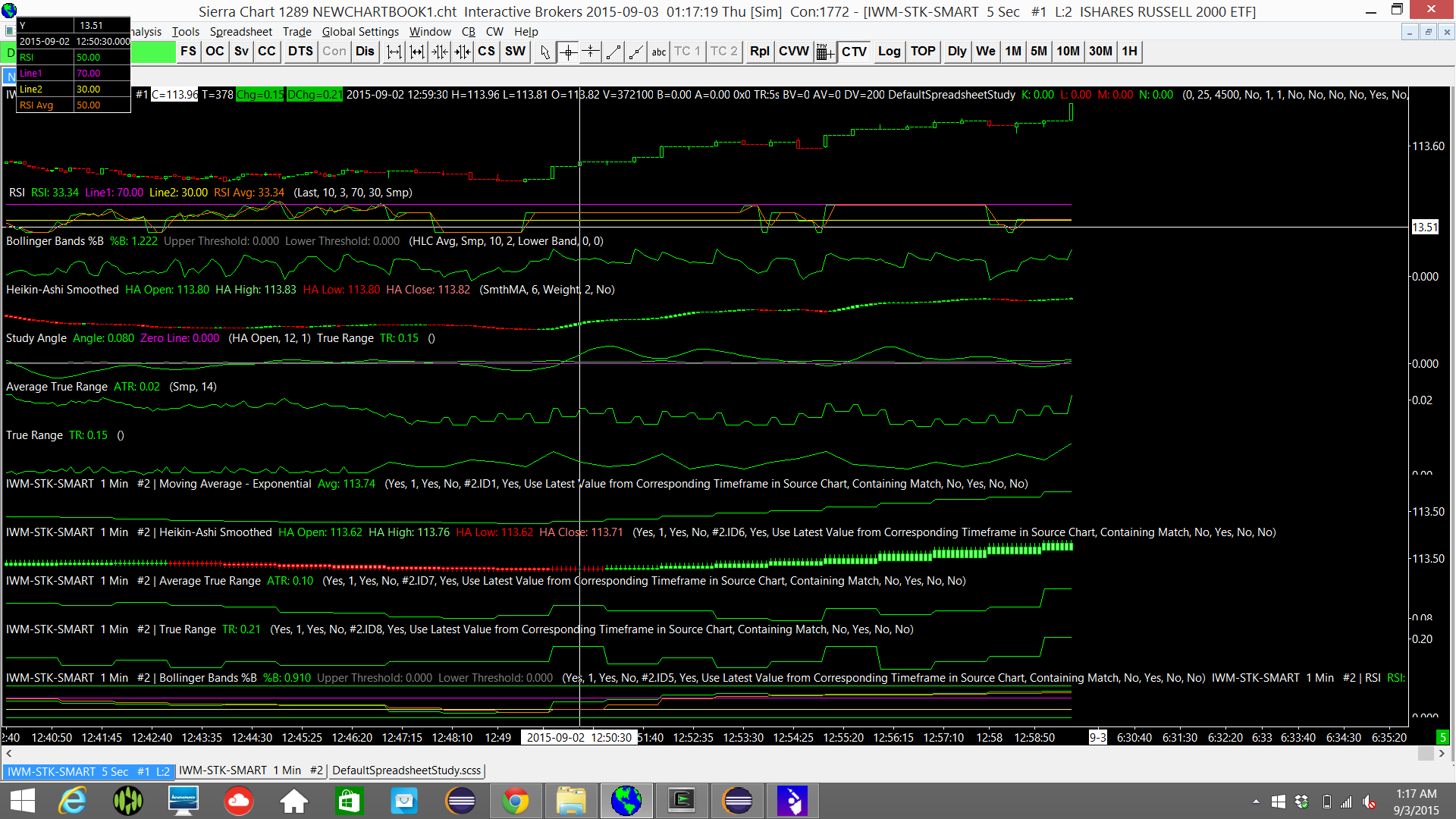Open the chart values window grid icon
The width and height of the screenshot is (1456, 819).
coord(825,52)
